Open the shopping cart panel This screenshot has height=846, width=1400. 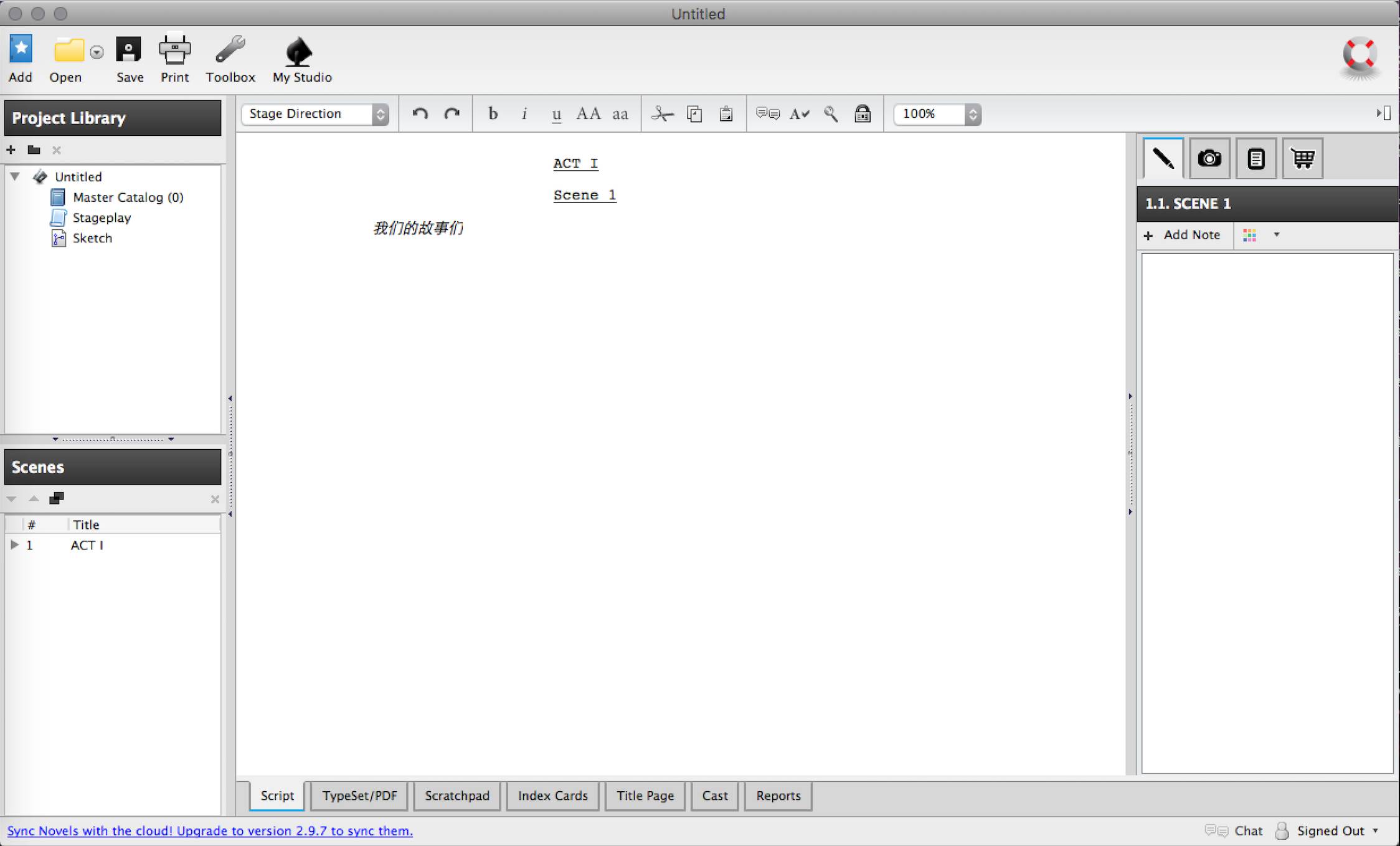coord(1302,158)
